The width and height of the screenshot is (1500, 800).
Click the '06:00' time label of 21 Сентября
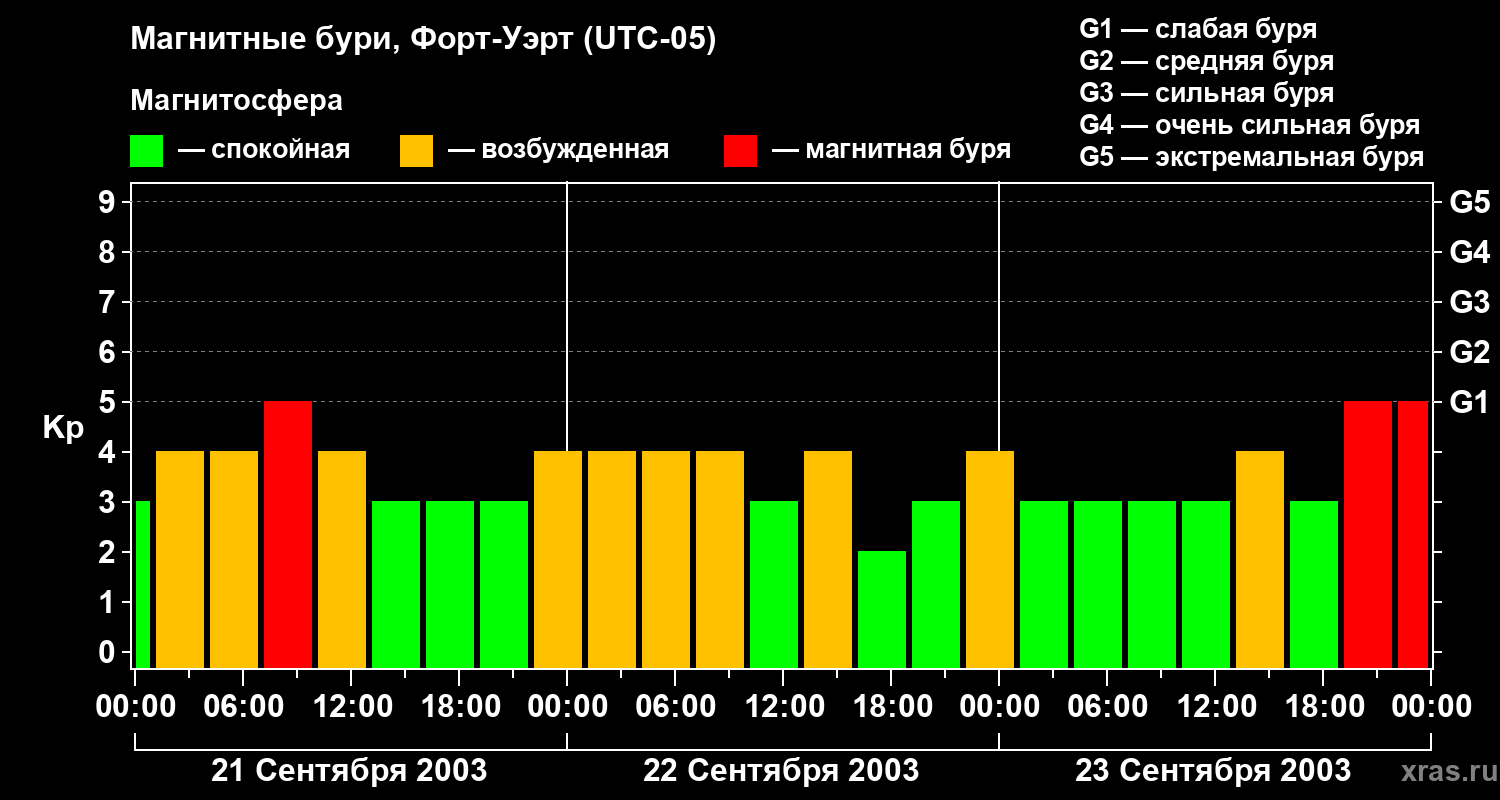[x=243, y=708]
